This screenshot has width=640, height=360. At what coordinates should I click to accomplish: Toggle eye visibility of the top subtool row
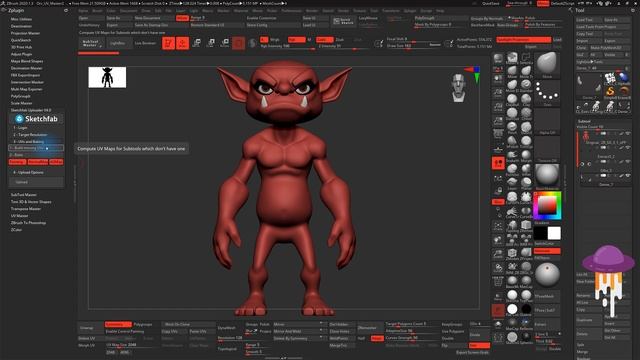pos(628,133)
